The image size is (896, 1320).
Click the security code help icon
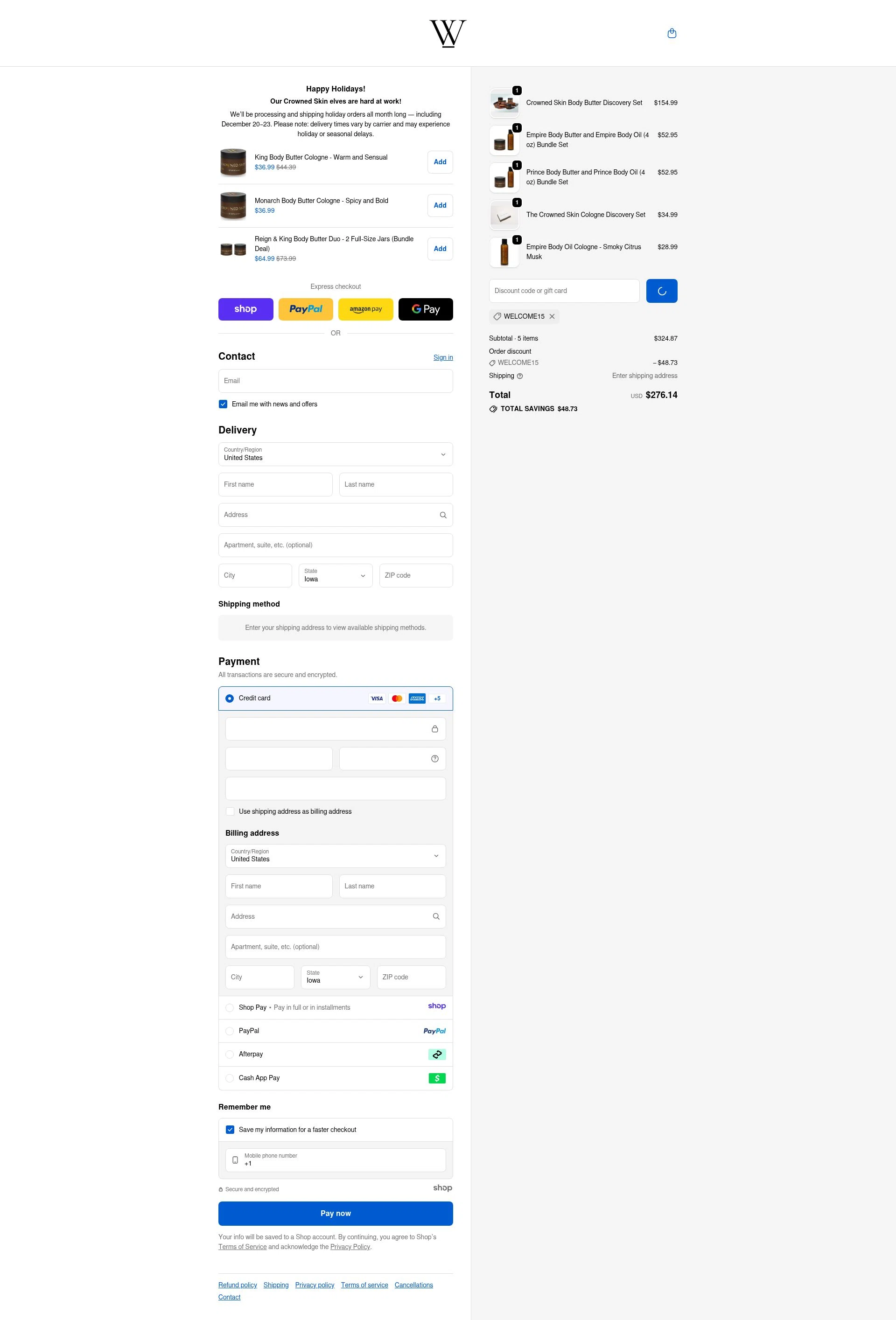[434, 758]
